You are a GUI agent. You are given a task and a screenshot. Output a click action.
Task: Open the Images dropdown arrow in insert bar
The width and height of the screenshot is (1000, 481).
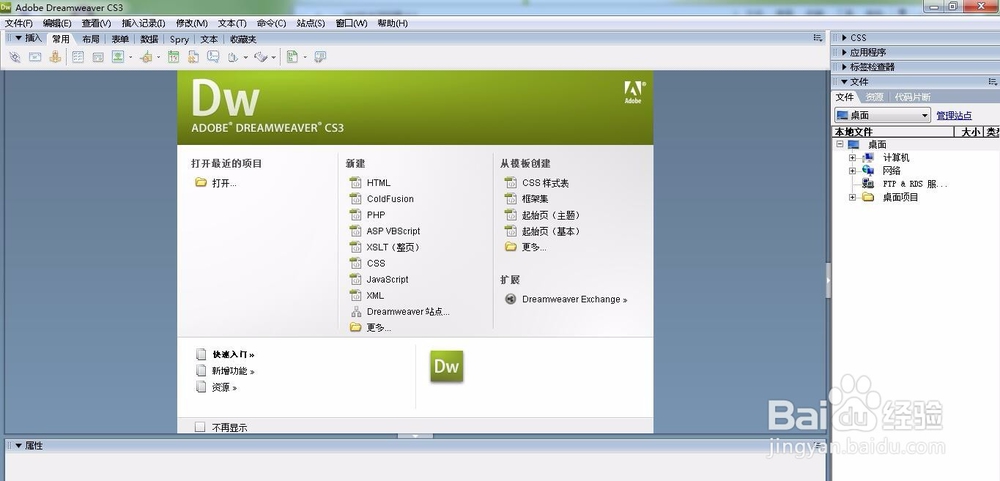(131, 58)
